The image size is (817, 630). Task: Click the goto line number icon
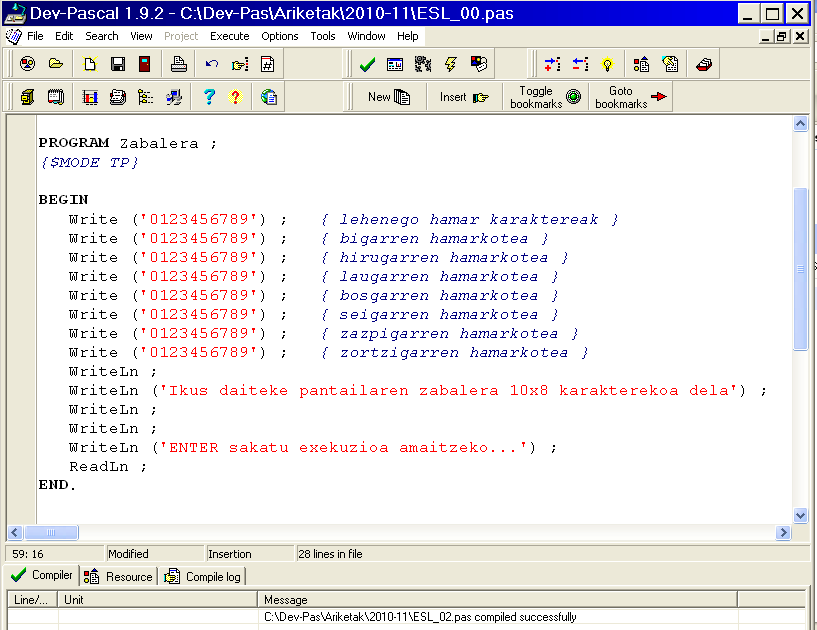click(267, 64)
